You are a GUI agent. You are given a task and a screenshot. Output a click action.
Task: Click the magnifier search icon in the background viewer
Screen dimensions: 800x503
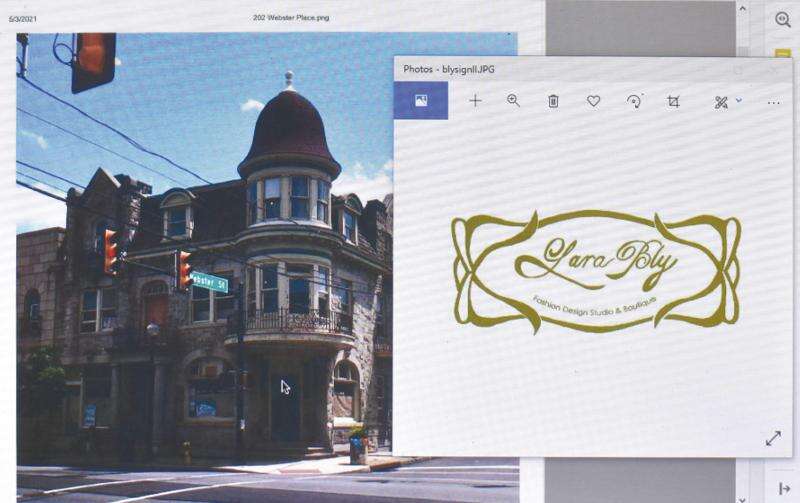(x=783, y=19)
